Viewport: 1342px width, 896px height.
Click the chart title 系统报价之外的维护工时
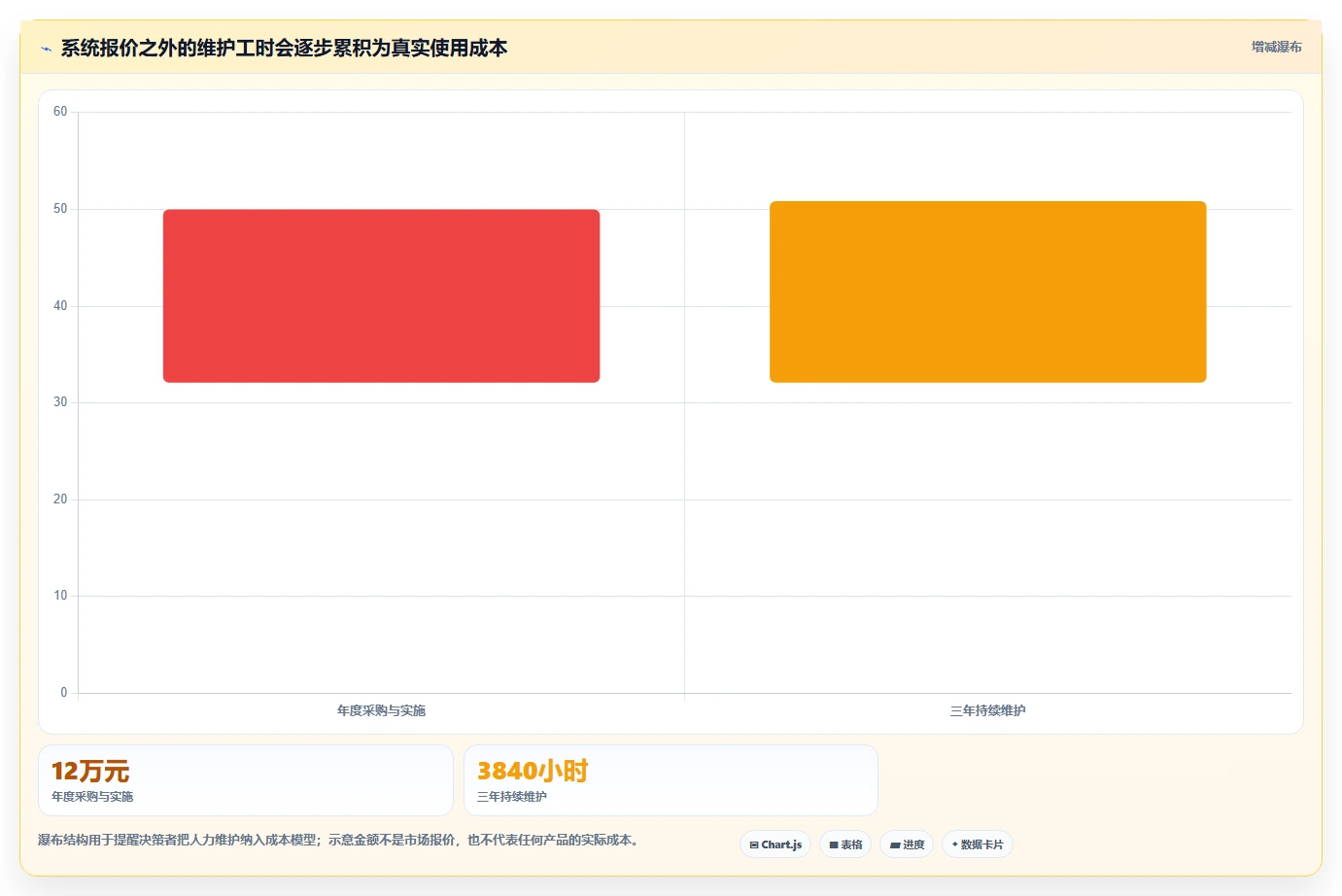click(284, 48)
